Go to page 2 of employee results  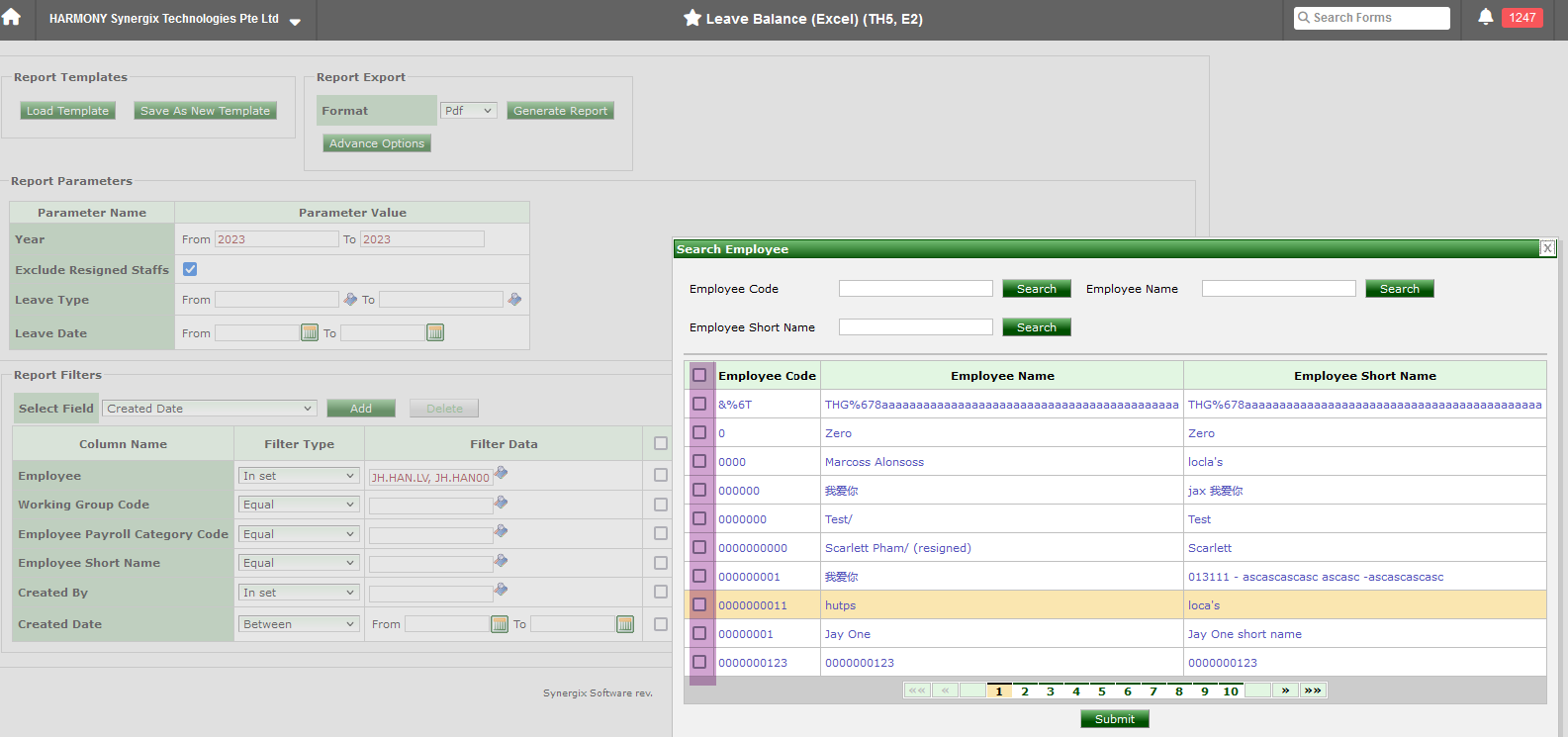pos(1025,691)
